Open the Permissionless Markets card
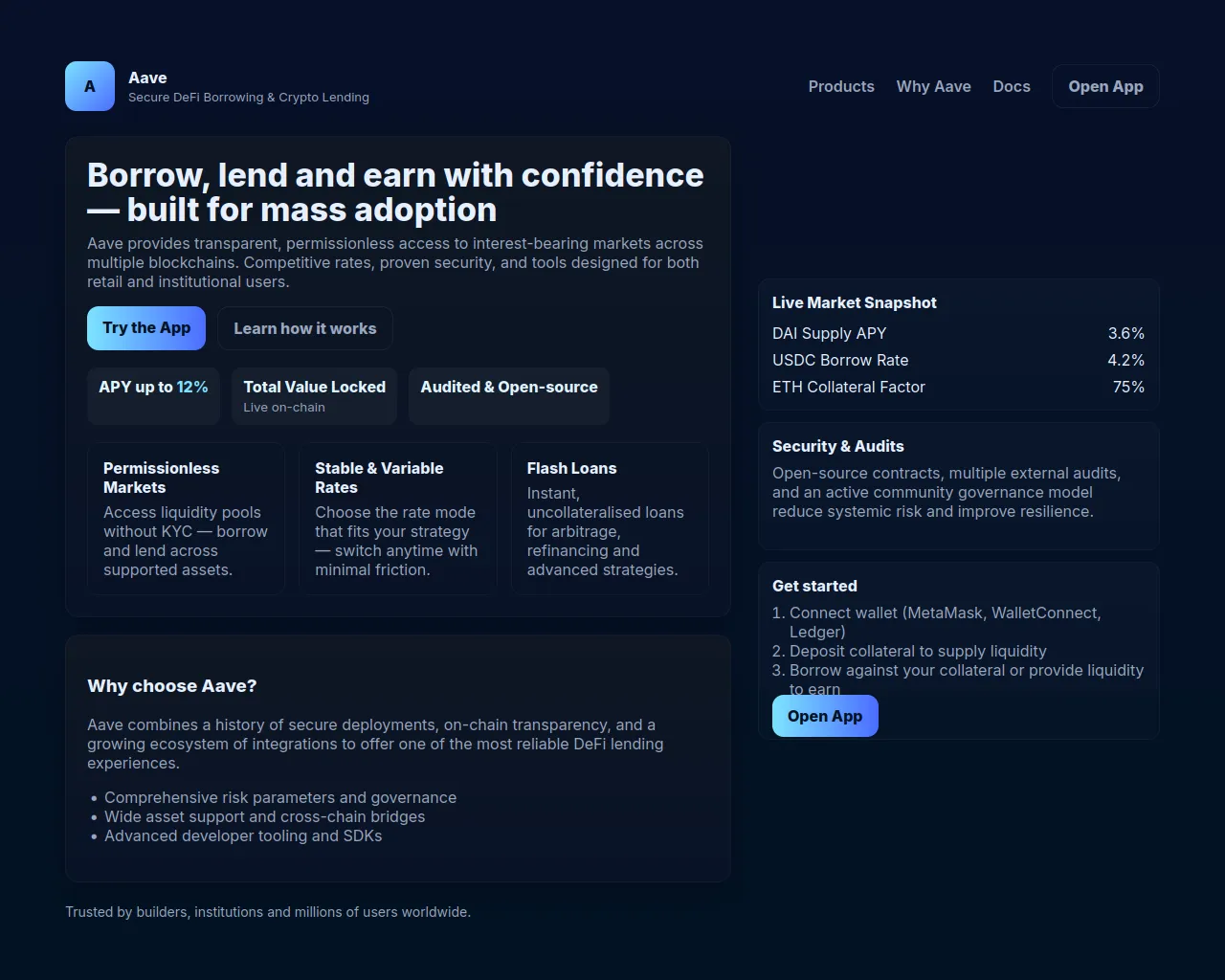 pos(186,519)
